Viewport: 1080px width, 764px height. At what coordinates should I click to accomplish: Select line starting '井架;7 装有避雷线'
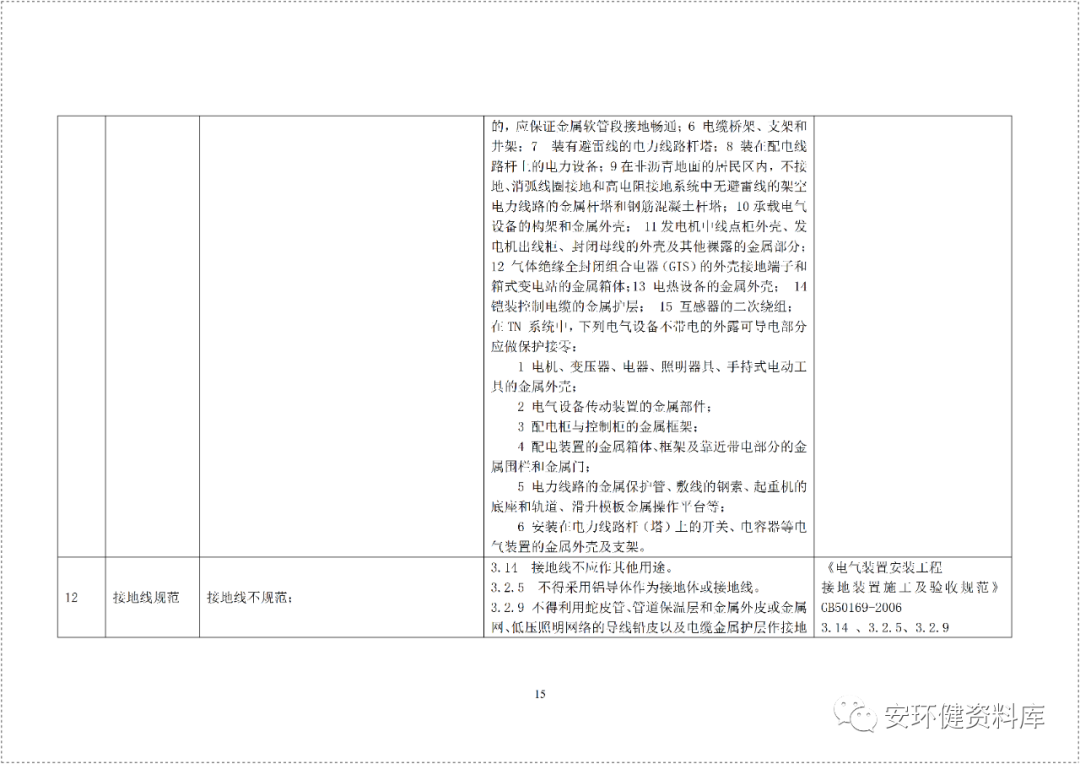click(x=649, y=147)
